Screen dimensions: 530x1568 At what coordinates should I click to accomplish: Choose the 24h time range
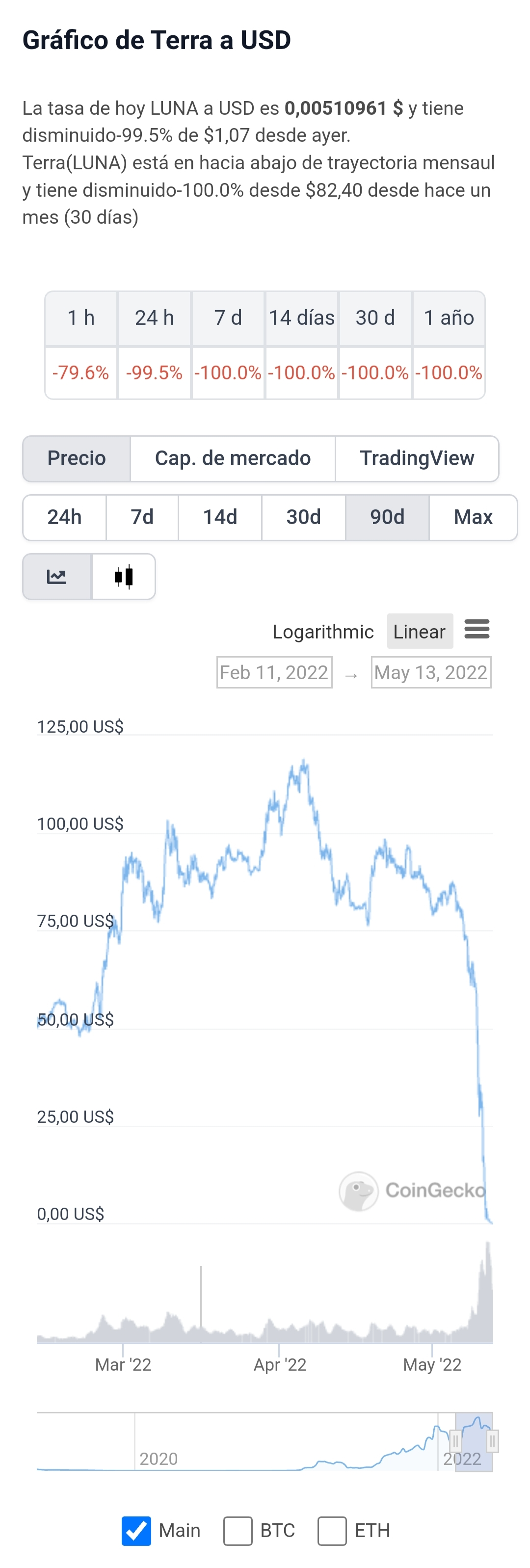click(64, 517)
